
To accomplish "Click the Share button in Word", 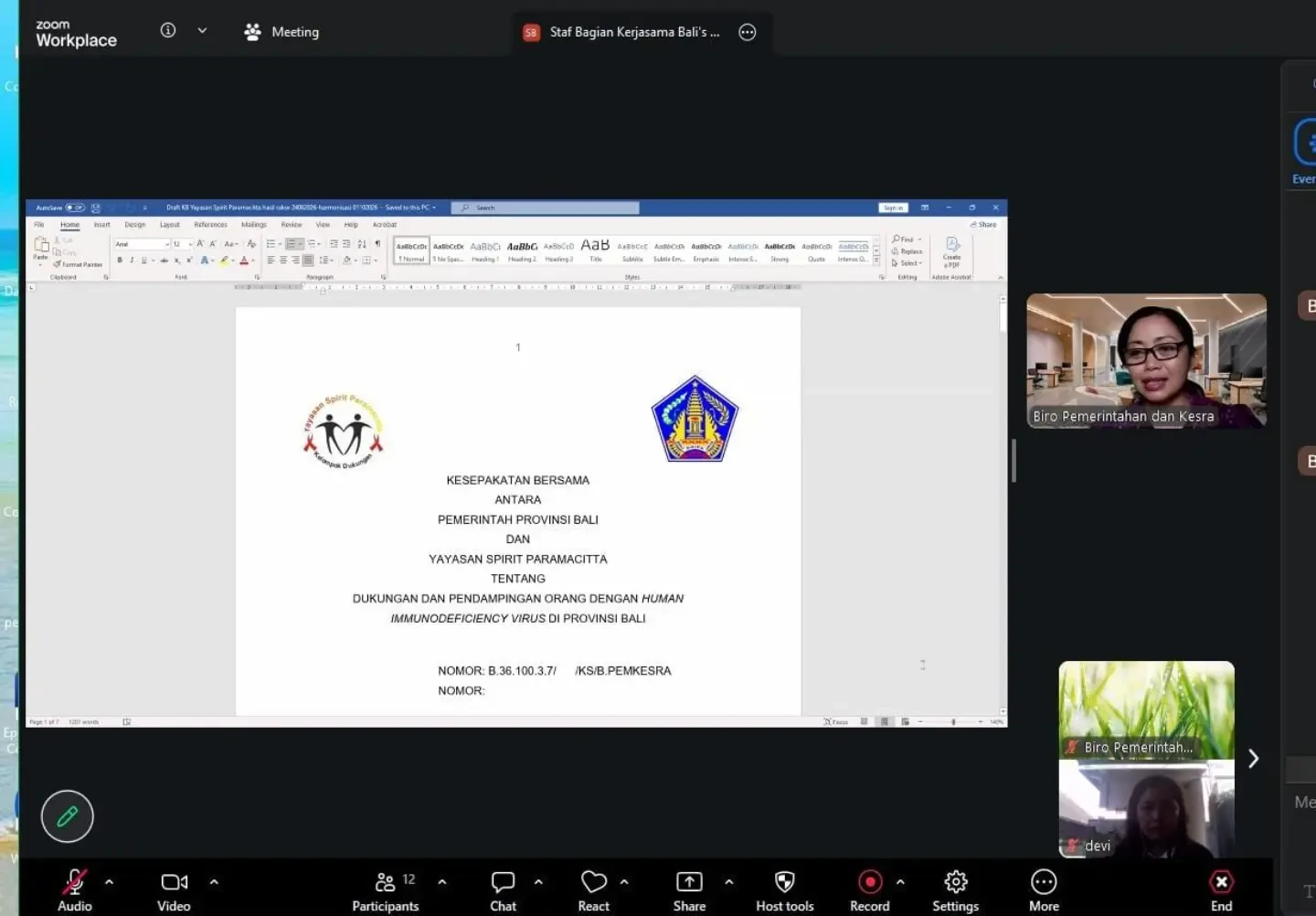I will [x=983, y=225].
